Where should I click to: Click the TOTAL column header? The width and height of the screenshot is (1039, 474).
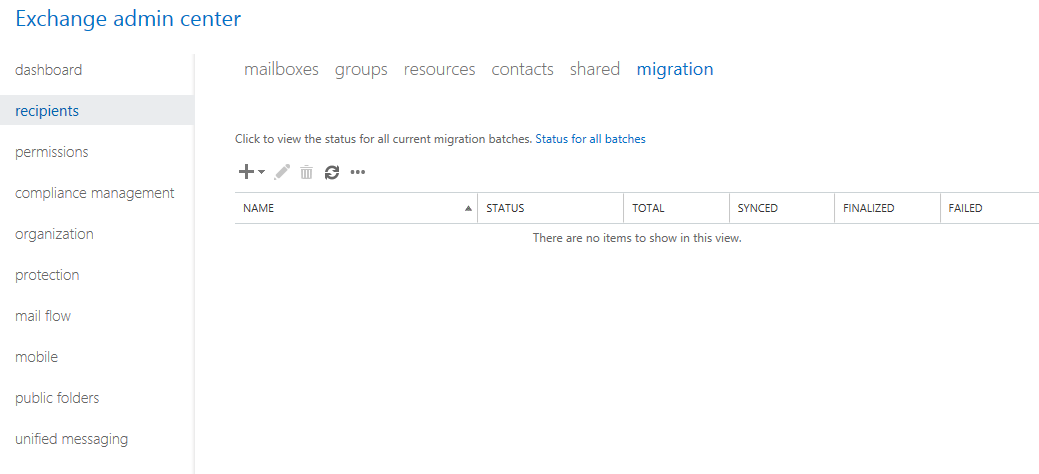point(677,208)
